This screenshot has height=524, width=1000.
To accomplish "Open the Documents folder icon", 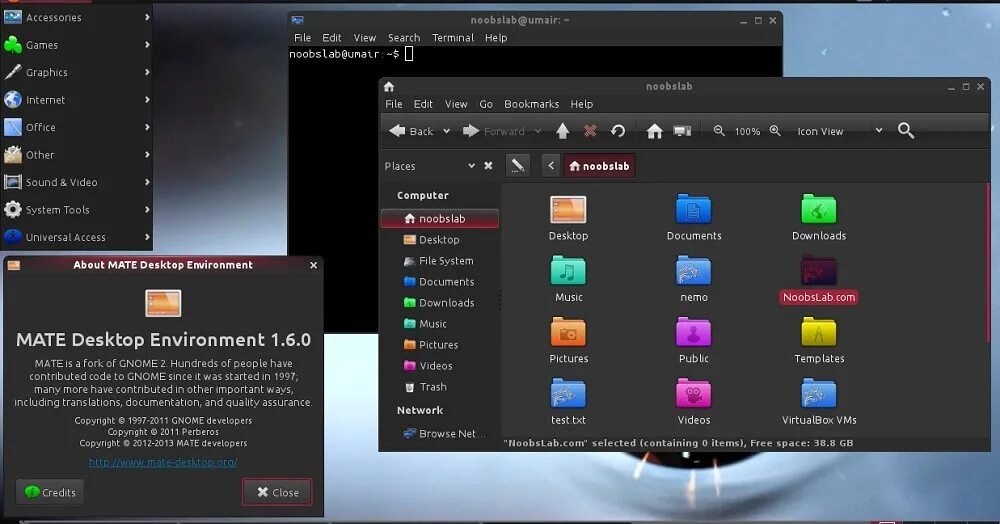I will point(693,209).
